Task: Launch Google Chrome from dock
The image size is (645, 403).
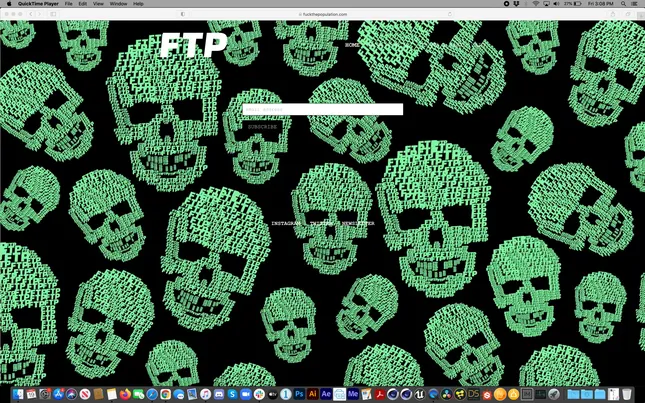Action: coord(165,394)
